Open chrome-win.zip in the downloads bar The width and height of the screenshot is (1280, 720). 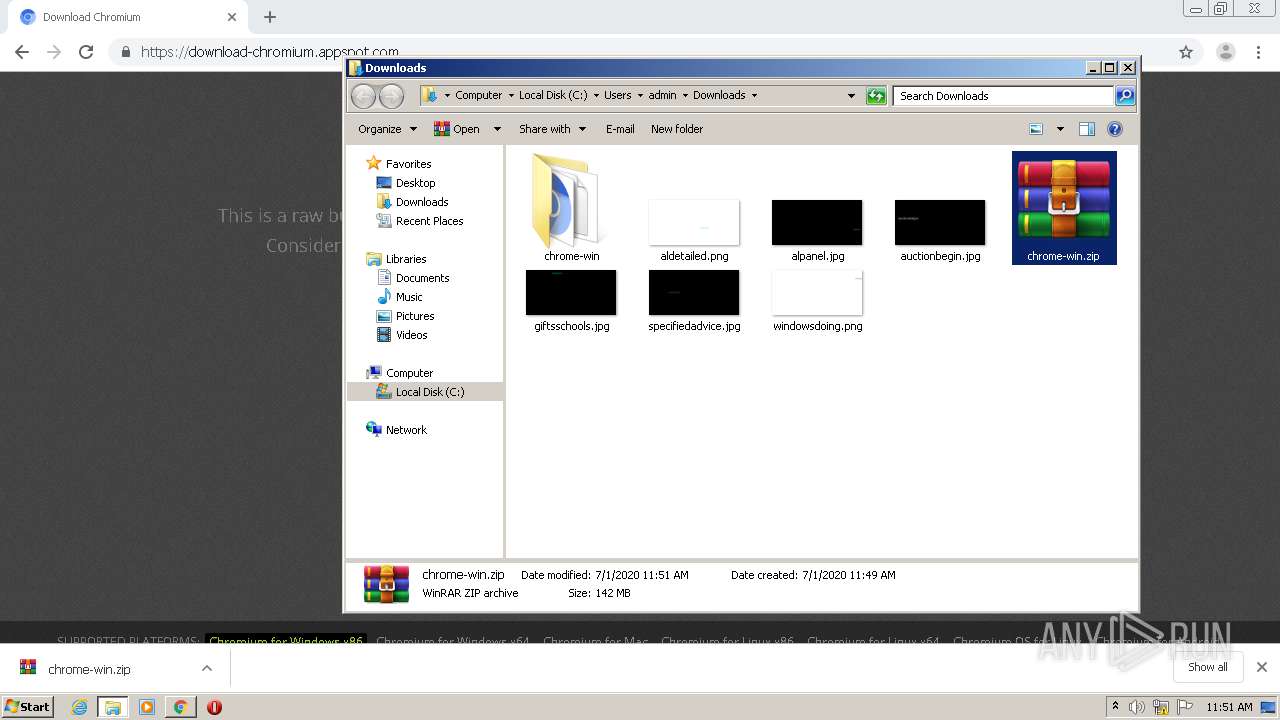89,669
